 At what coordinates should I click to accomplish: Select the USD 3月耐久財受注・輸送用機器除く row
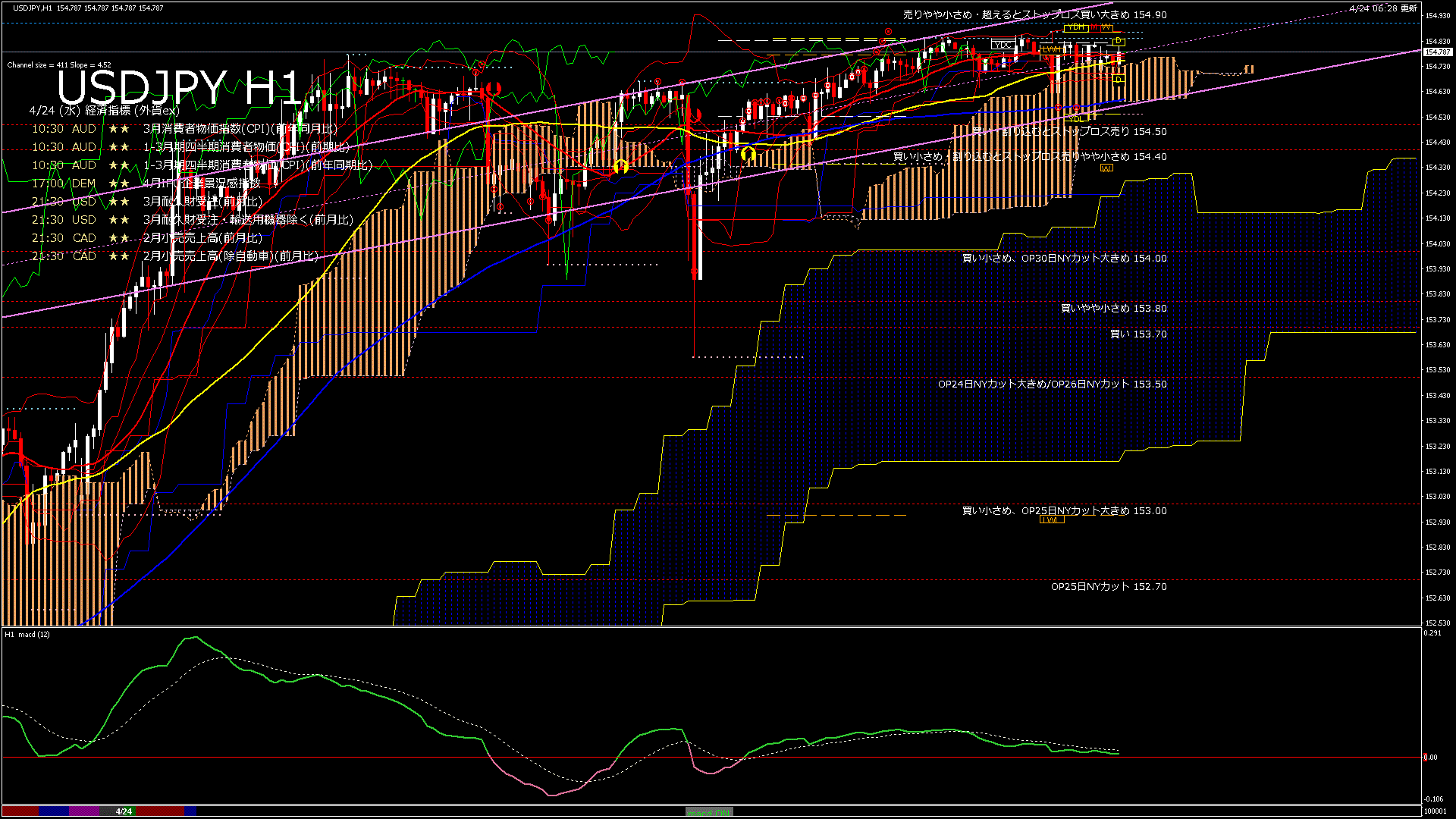(x=192, y=220)
